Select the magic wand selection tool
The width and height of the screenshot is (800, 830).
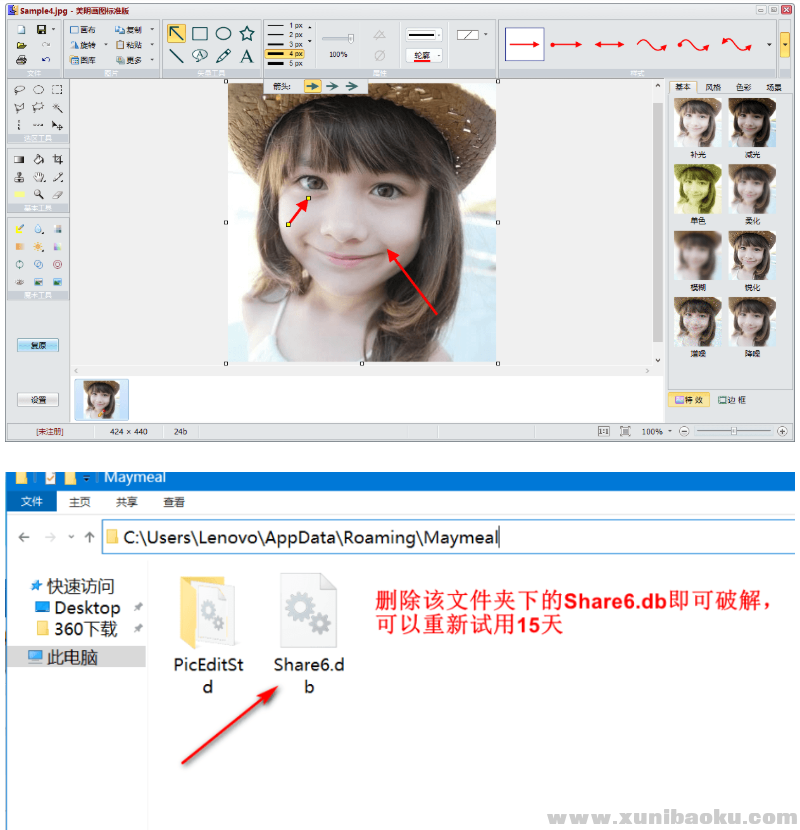pos(57,106)
